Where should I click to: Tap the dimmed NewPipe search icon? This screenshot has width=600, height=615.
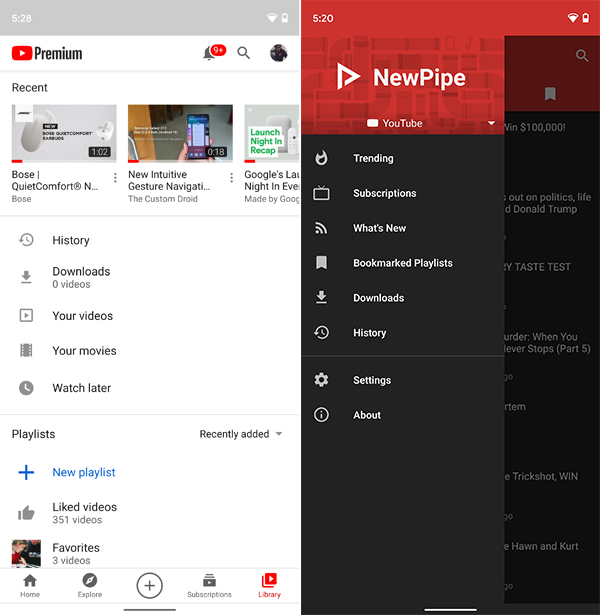(582, 56)
